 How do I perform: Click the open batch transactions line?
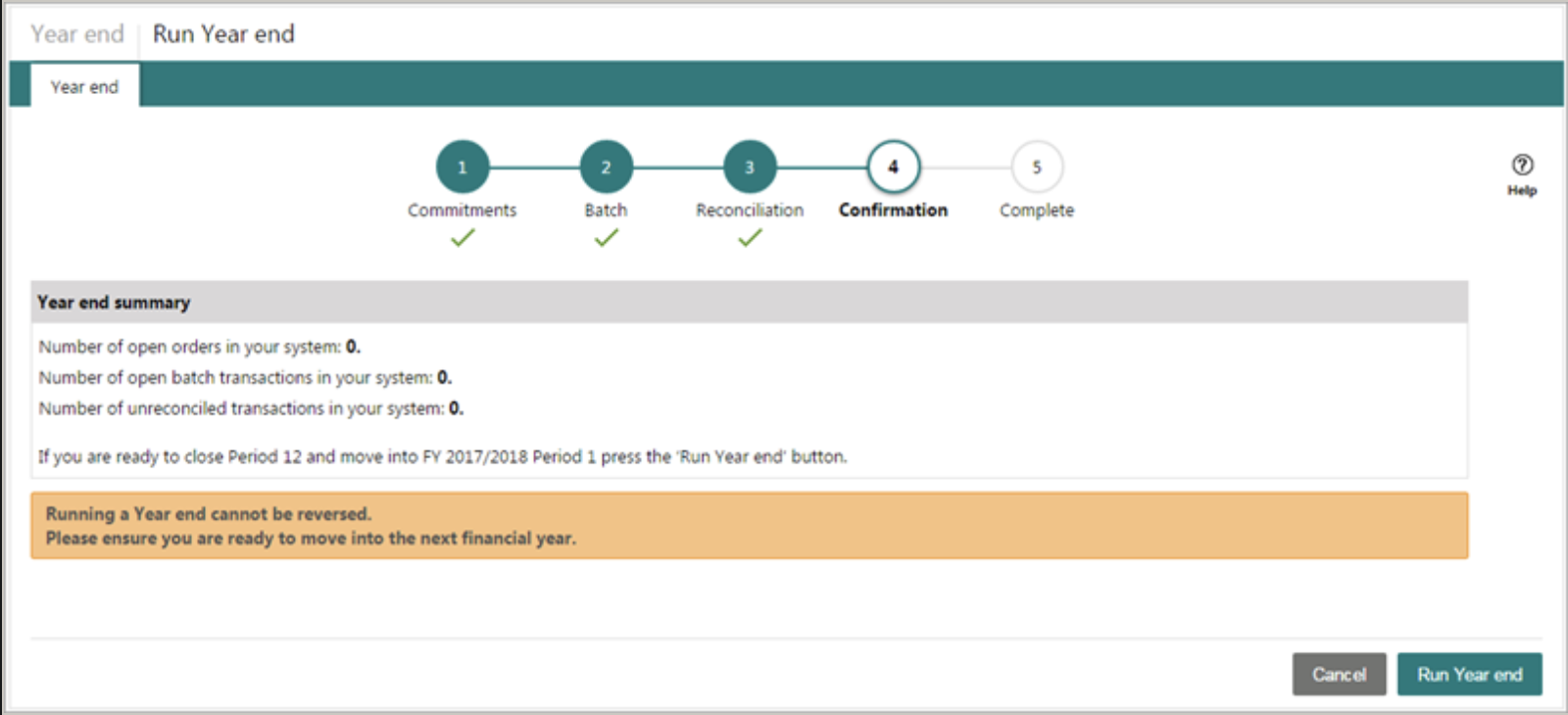click(245, 377)
